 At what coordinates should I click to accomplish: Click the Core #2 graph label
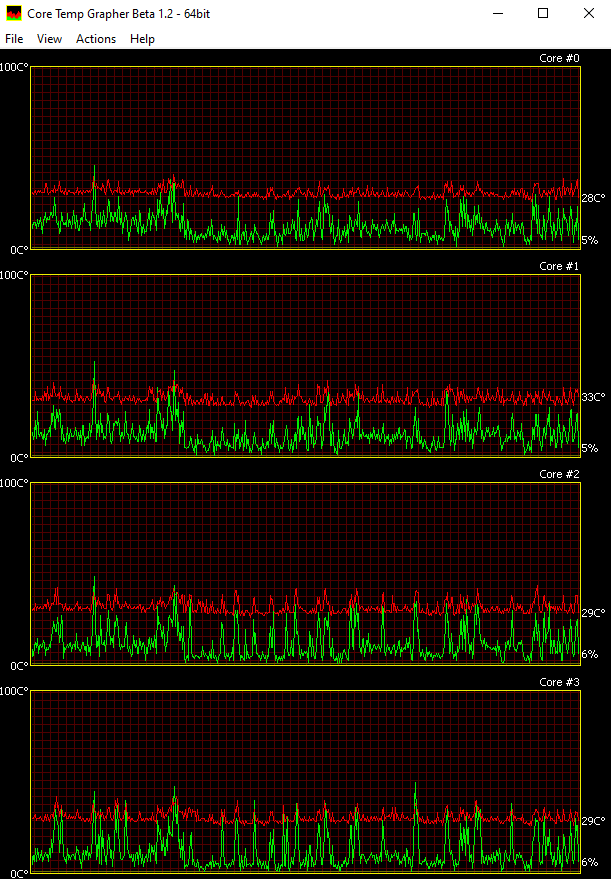[559, 474]
